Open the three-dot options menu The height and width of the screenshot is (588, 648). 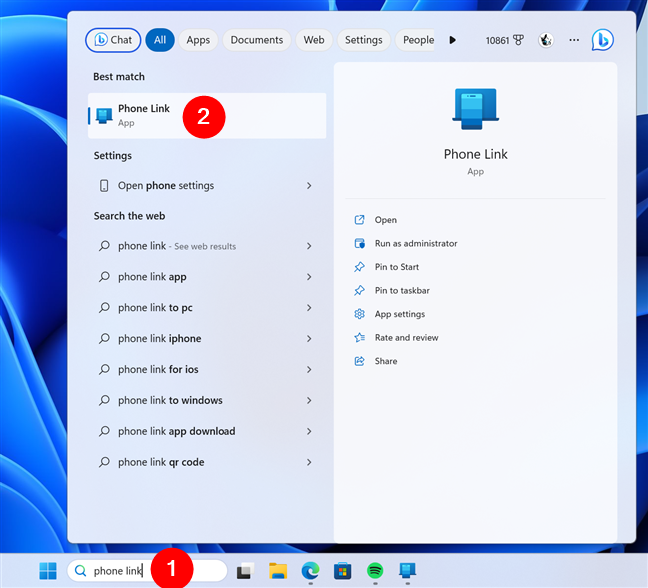574,40
